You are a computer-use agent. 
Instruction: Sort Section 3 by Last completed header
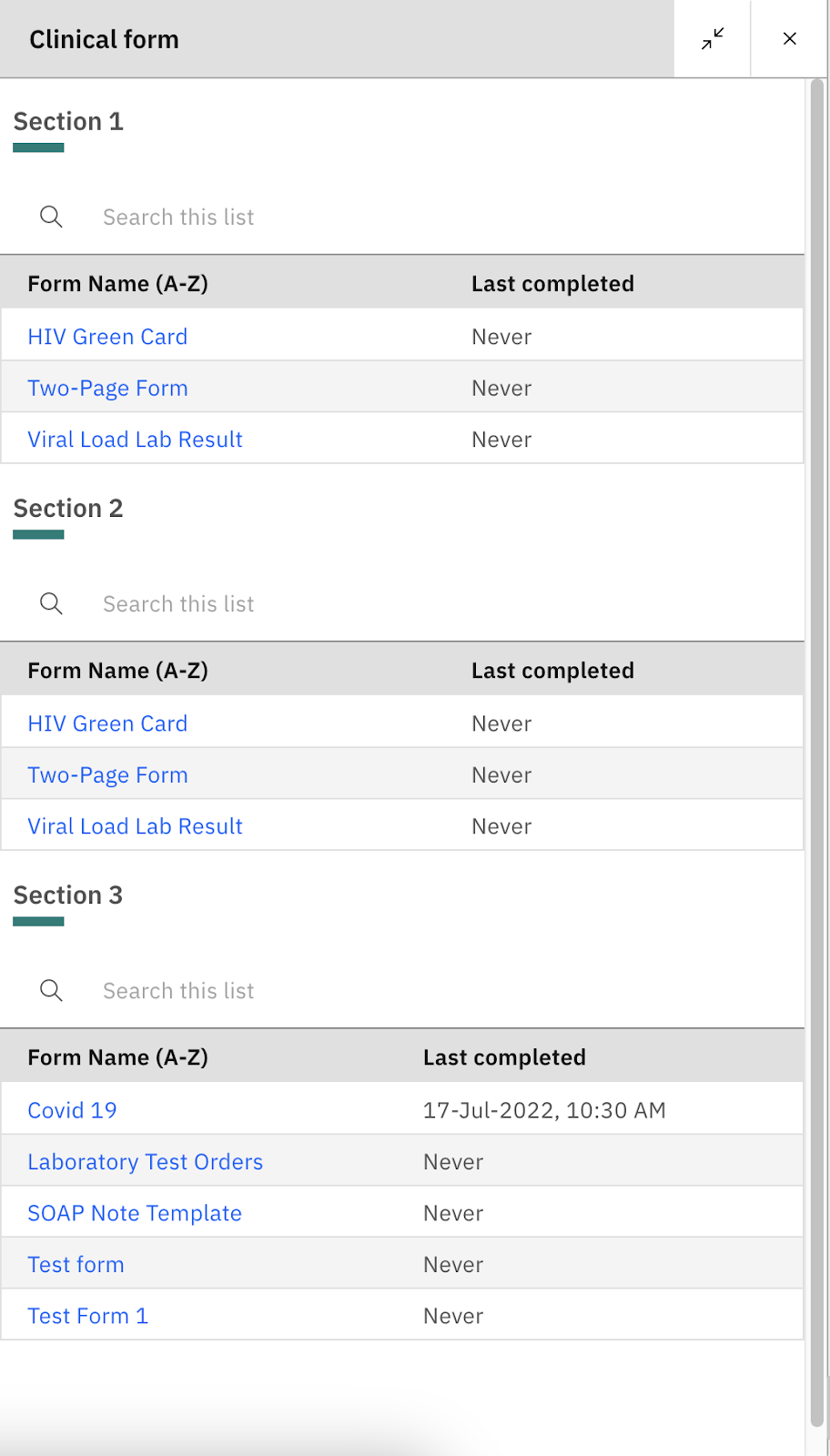pos(504,1057)
